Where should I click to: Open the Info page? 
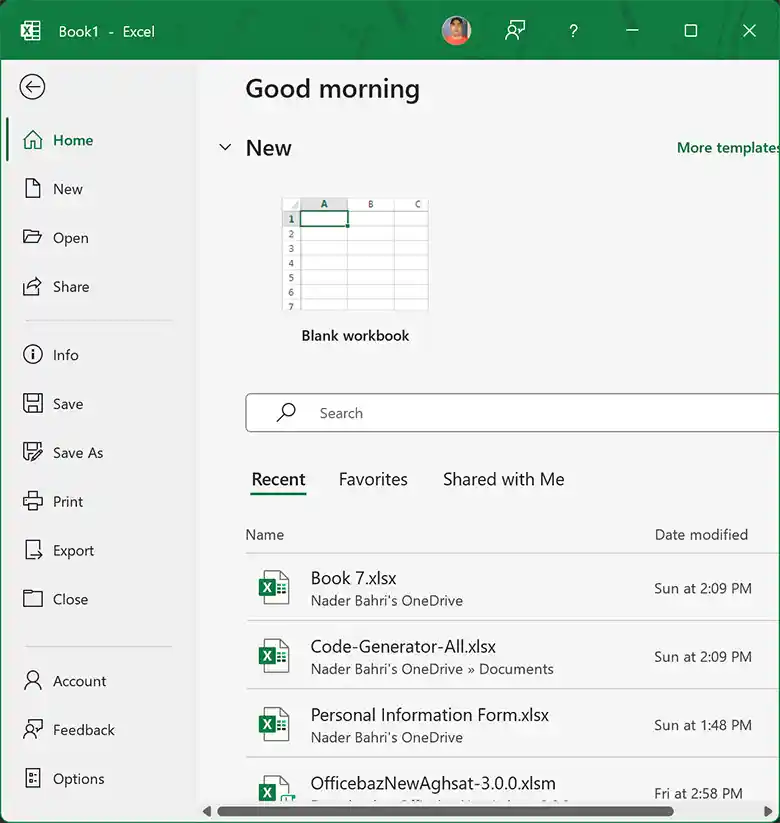pyautogui.click(x=50, y=355)
